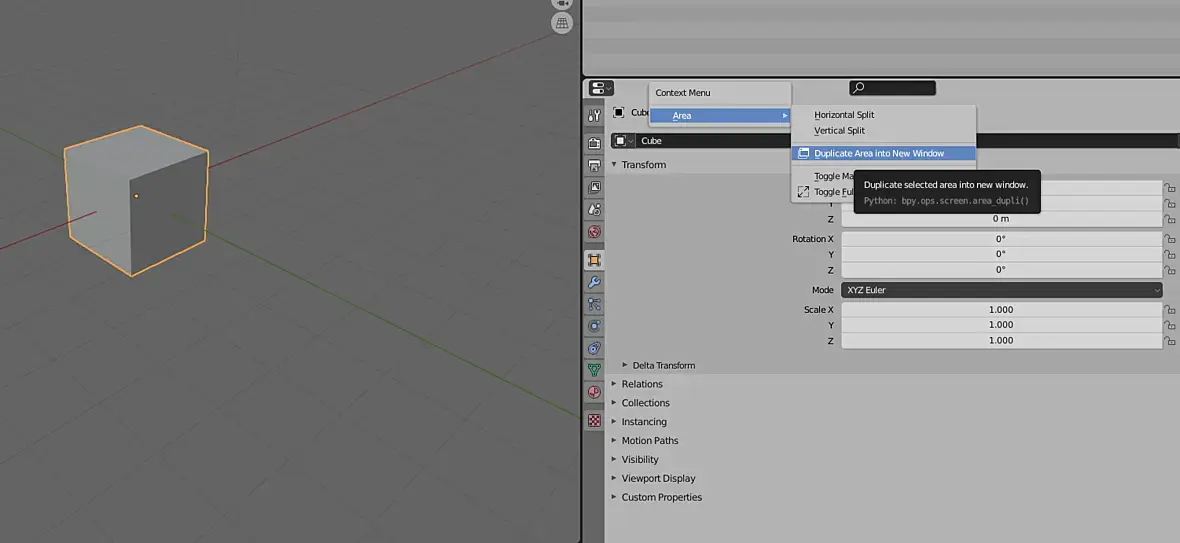The image size is (1180, 543).
Task: Click the Rotation Y value field
Action: pyautogui.click(x=1002, y=254)
